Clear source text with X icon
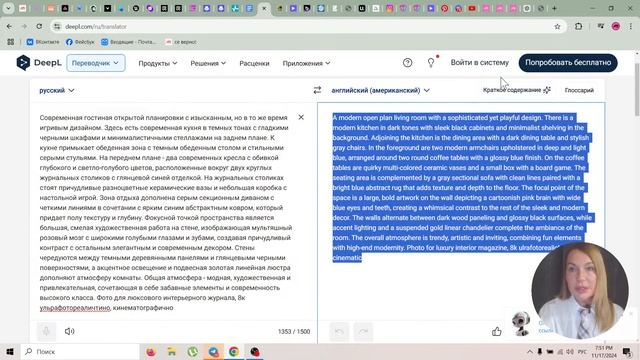The width and height of the screenshot is (640, 360). 301,117
